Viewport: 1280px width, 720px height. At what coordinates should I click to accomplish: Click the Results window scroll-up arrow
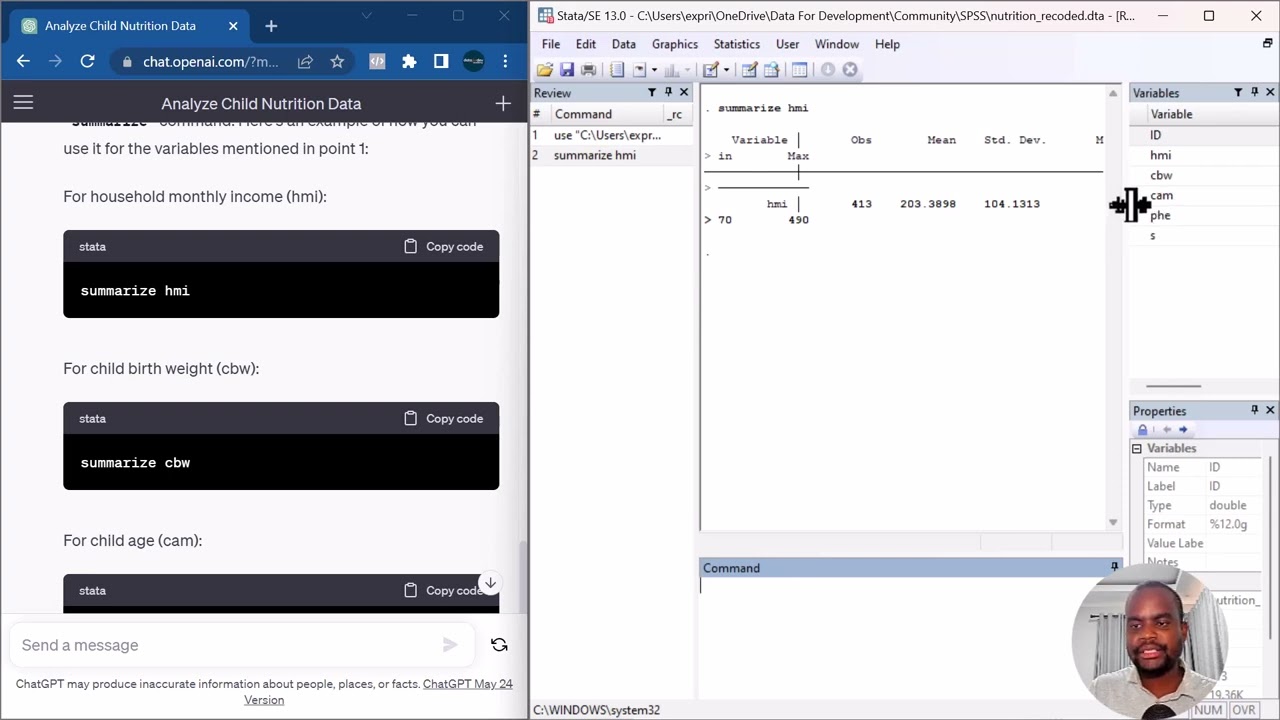coord(1113,93)
